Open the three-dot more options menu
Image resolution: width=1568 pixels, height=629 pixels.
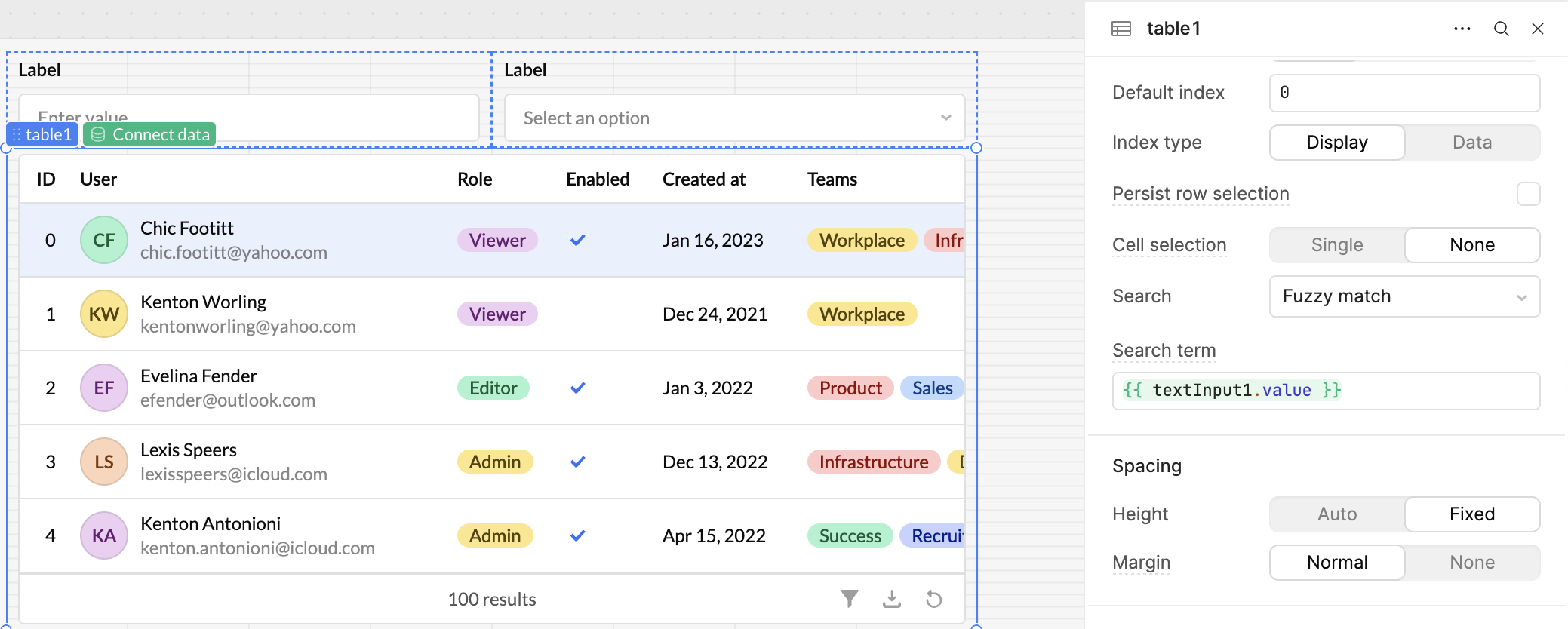[1462, 29]
